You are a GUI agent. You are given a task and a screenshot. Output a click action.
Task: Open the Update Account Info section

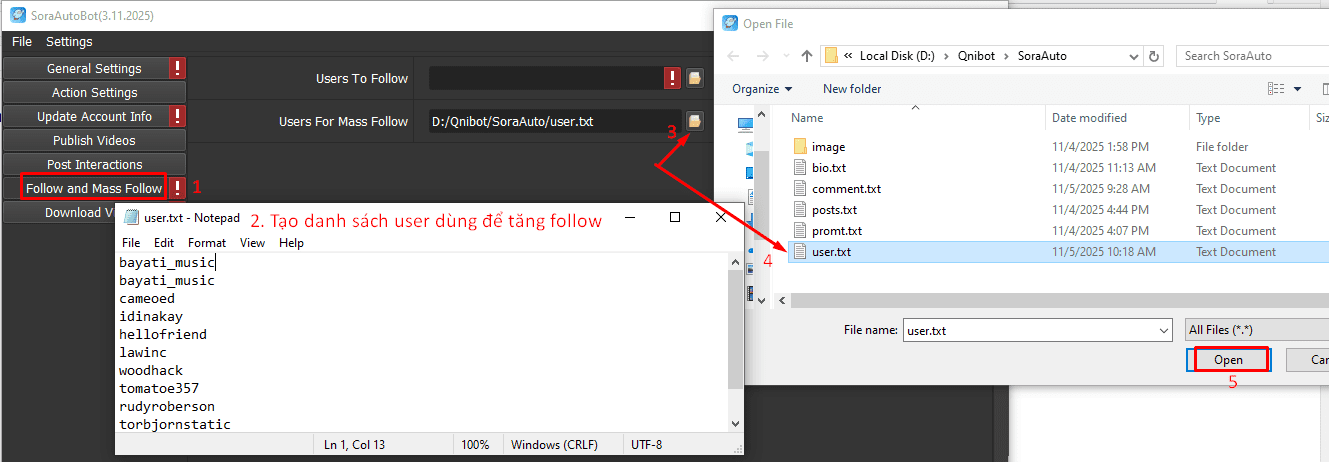[94, 116]
